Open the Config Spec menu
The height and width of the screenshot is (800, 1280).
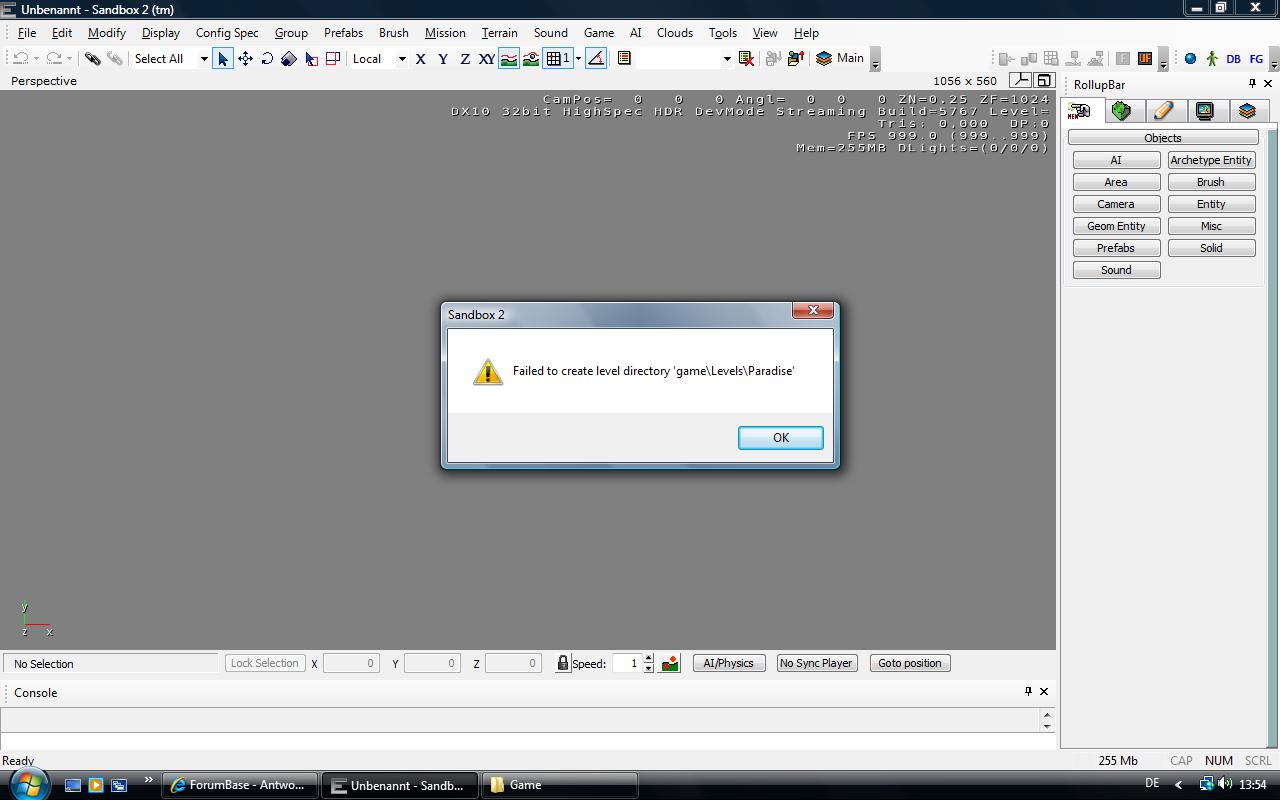227,33
